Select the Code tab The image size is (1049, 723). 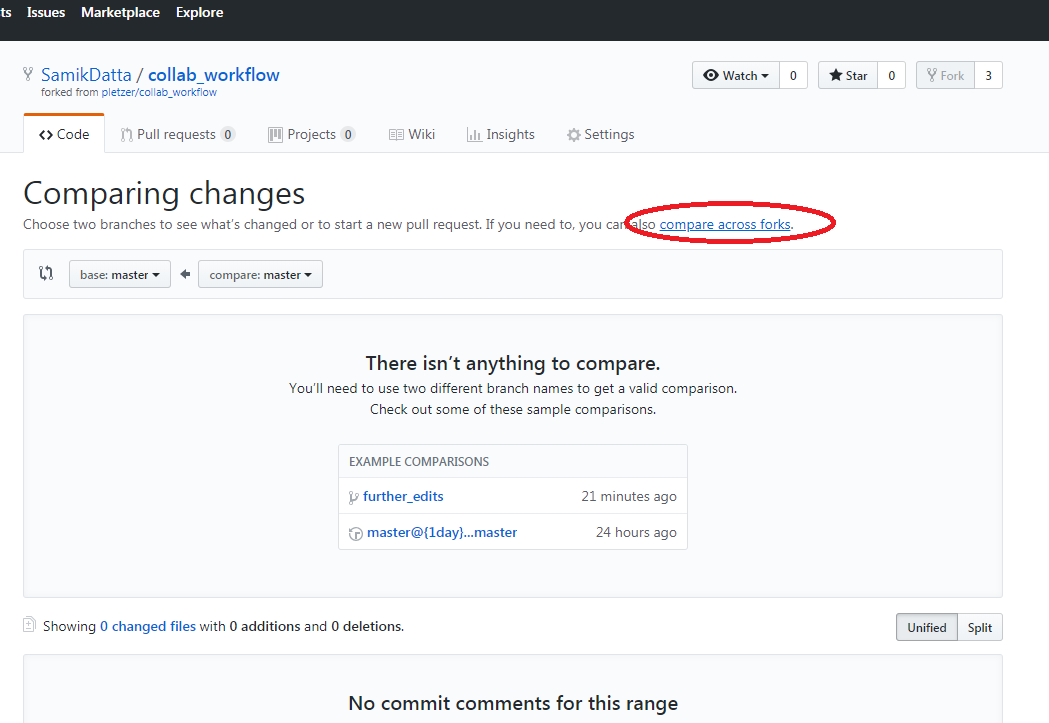[x=64, y=134]
